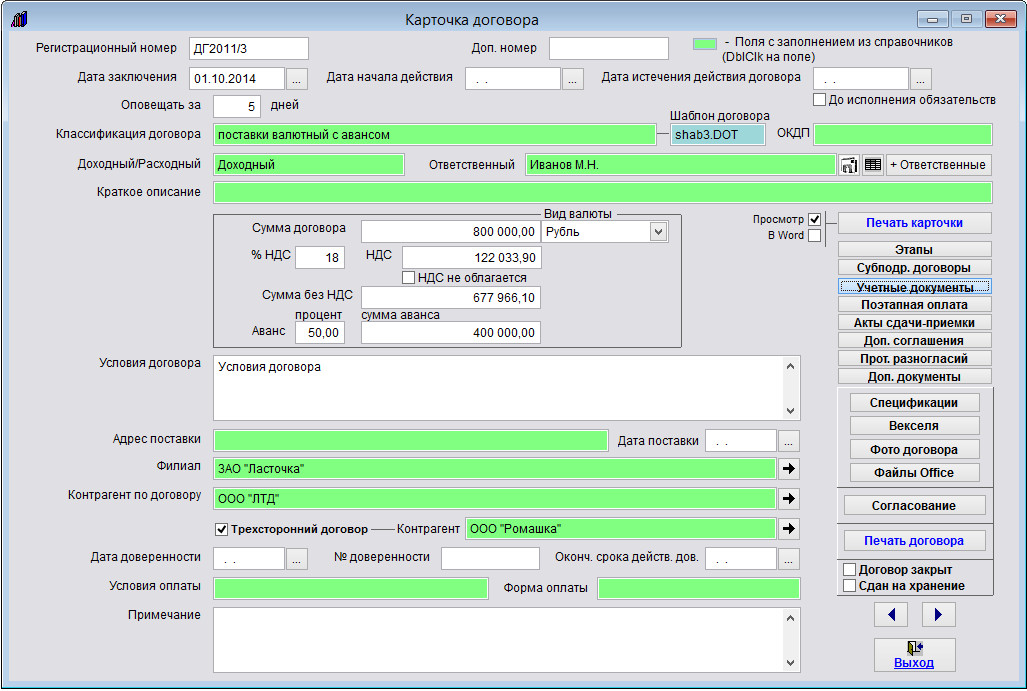Go to previous record with left arrow
Screen dimensions: 1027x691
point(890,613)
